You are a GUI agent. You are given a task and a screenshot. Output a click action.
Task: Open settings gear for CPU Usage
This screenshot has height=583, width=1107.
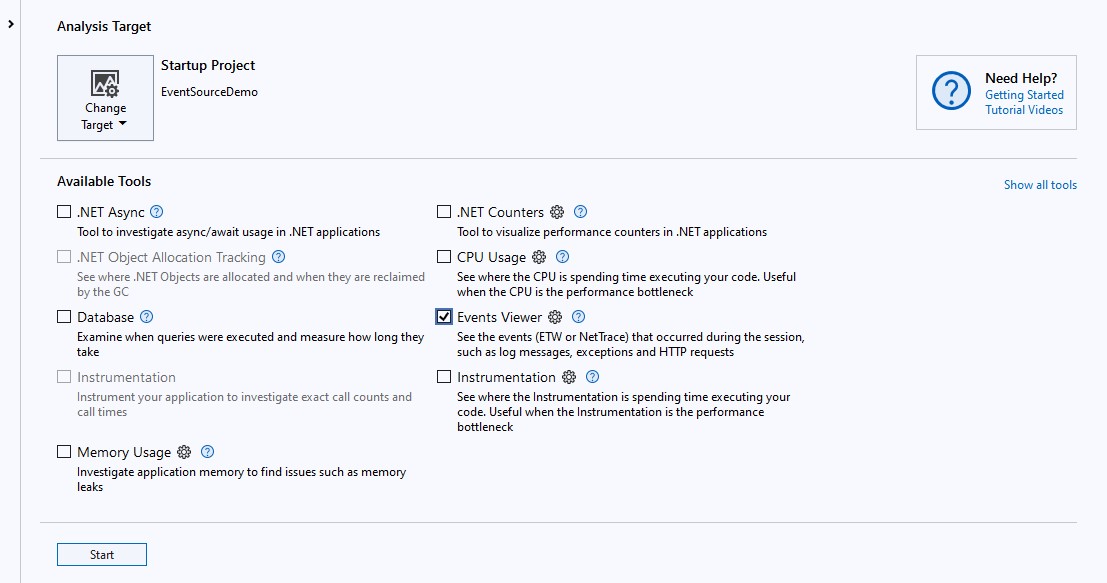pos(541,257)
